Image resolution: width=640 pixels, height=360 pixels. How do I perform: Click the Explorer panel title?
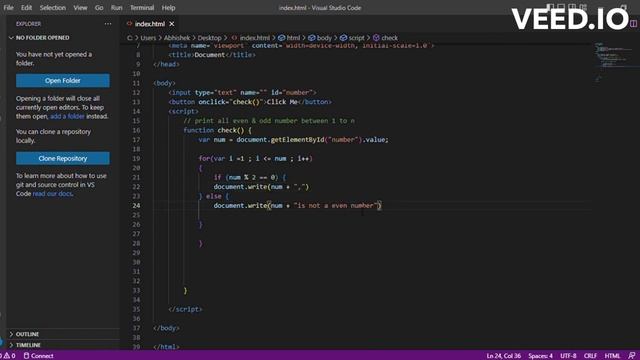pyautogui.click(x=28, y=24)
